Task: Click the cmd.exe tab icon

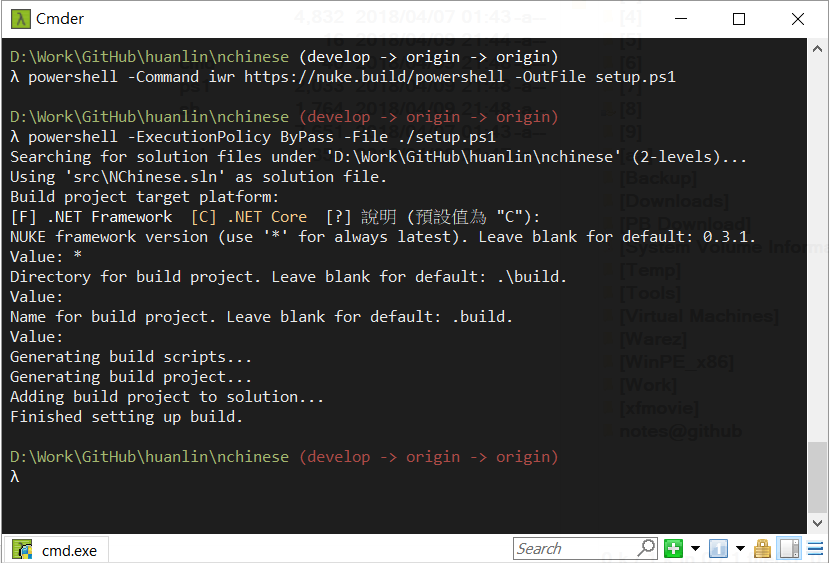Action: (x=22, y=550)
